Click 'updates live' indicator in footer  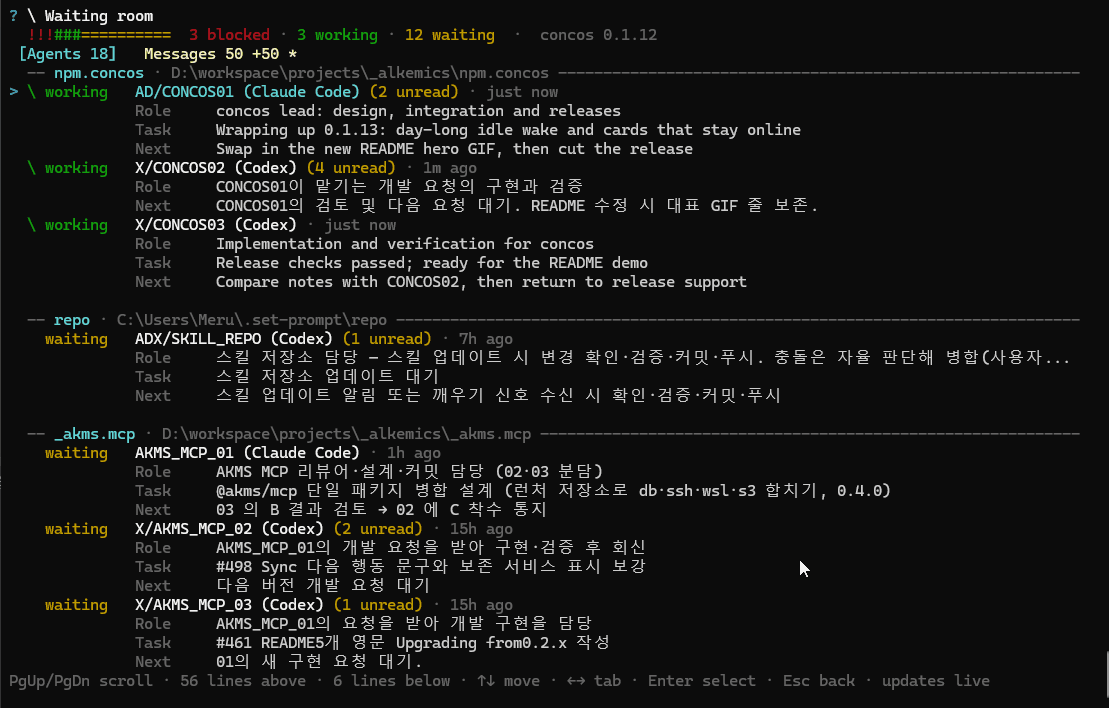click(x=936, y=680)
